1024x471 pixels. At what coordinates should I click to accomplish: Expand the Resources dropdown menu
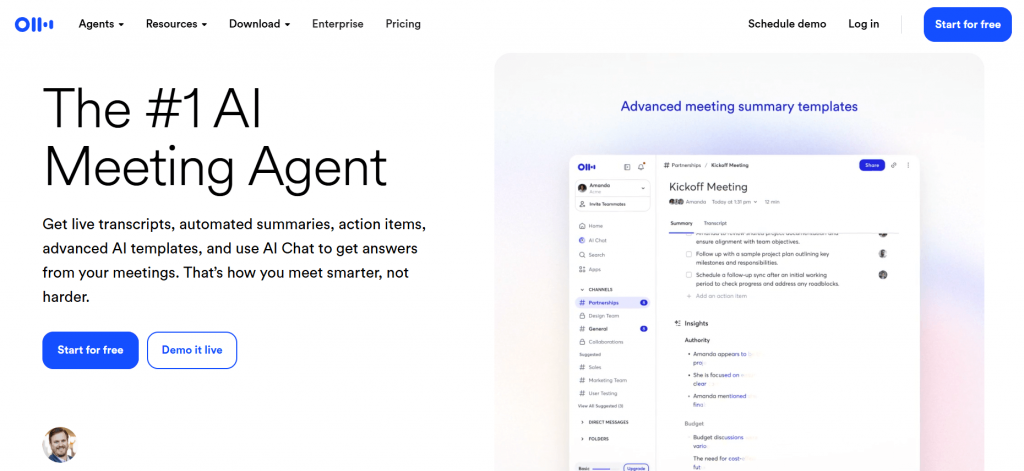176,24
